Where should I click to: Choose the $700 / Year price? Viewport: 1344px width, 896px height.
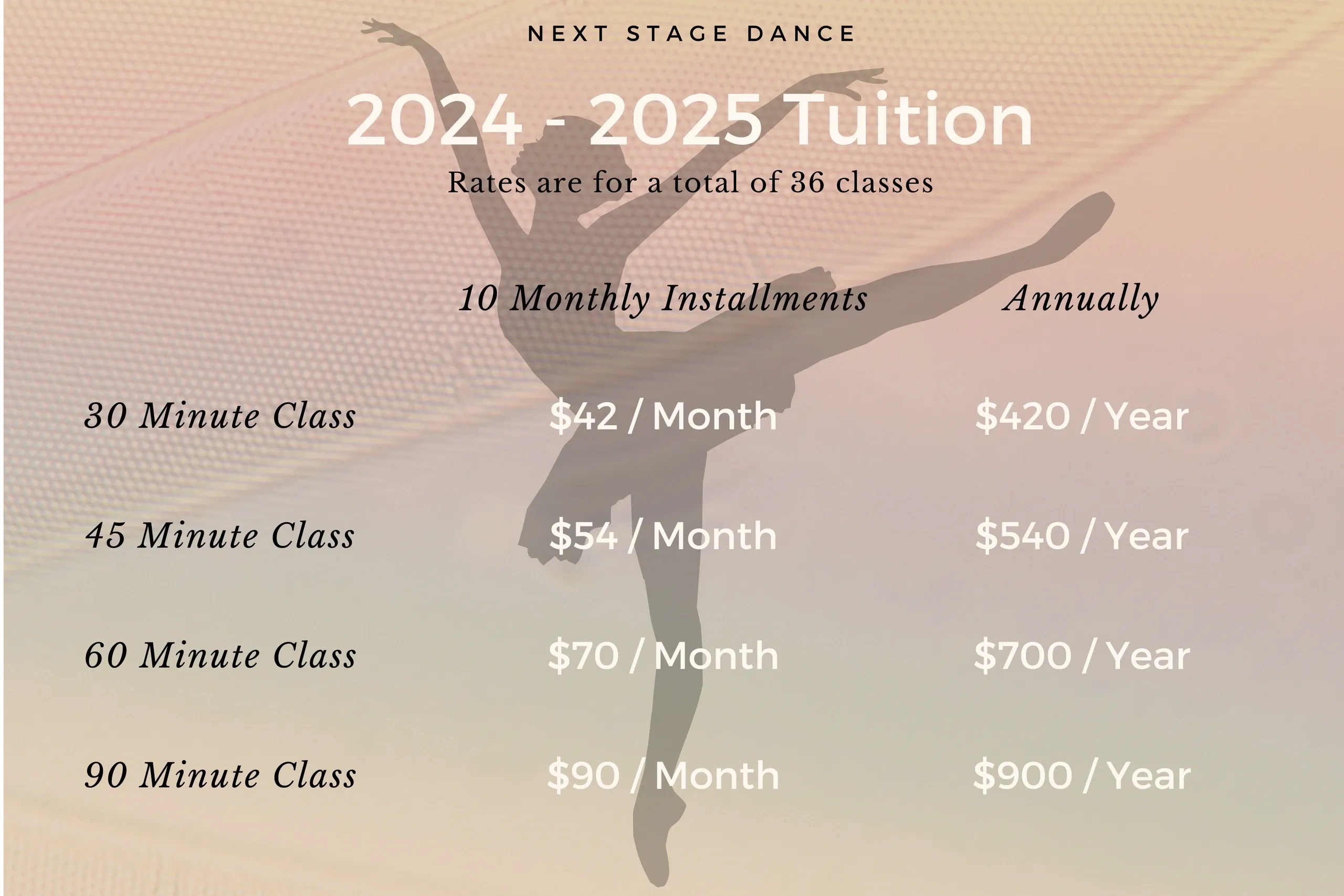pos(1082,656)
